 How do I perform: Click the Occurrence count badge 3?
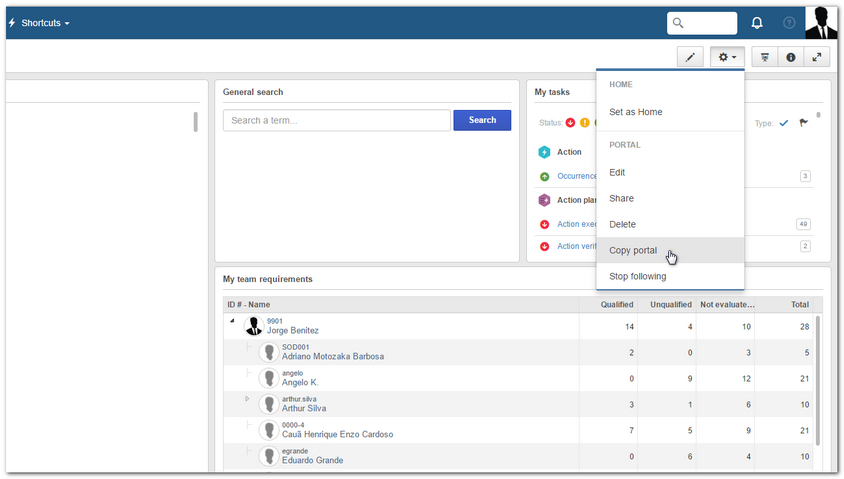pos(805,176)
